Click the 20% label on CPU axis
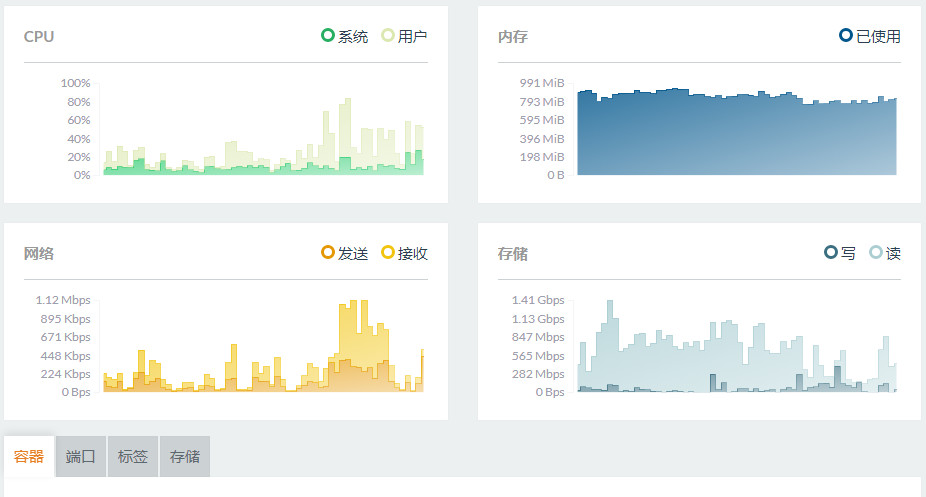The width and height of the screenshot is (926, 497). pos(79,157)
